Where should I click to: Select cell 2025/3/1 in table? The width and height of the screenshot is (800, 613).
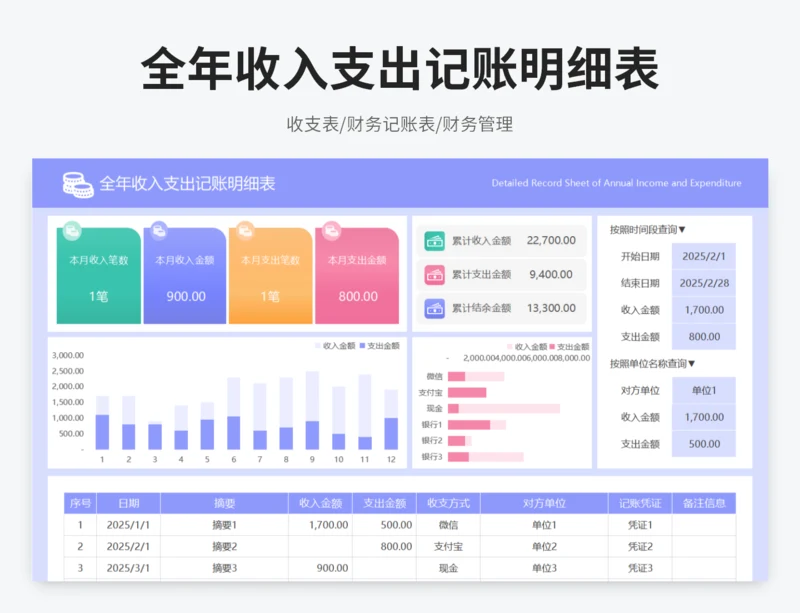tap(129, 568)
